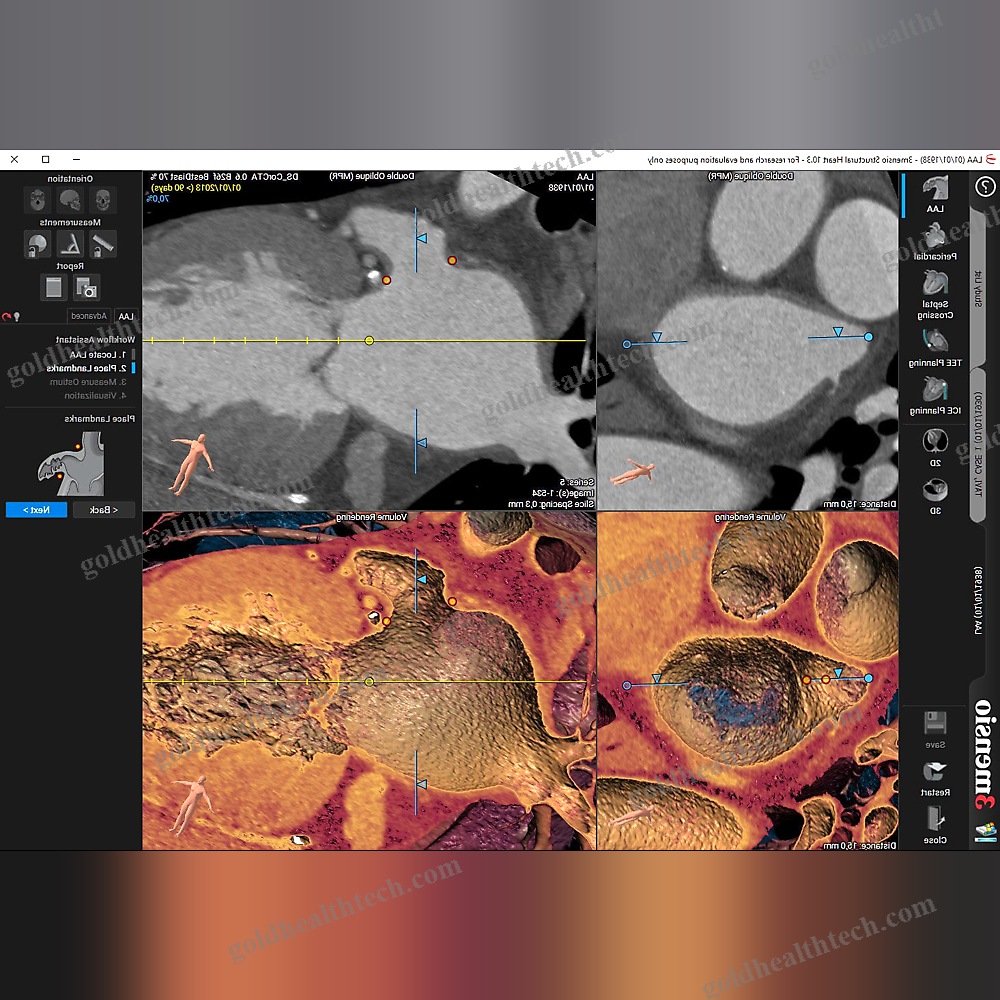Click the 'Distance: 15,0 mm' text in the cross-section MPR view
Viewport: 1000px width, 1000px height.
click(x=860, y=504)
